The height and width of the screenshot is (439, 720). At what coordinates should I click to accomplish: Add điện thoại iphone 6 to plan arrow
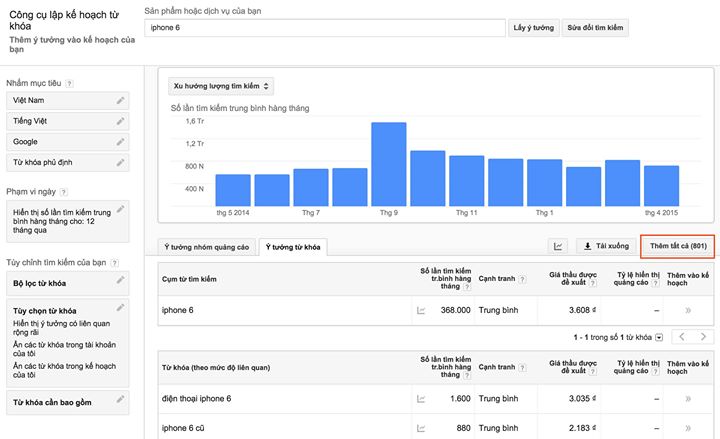(x=688, y=399)
